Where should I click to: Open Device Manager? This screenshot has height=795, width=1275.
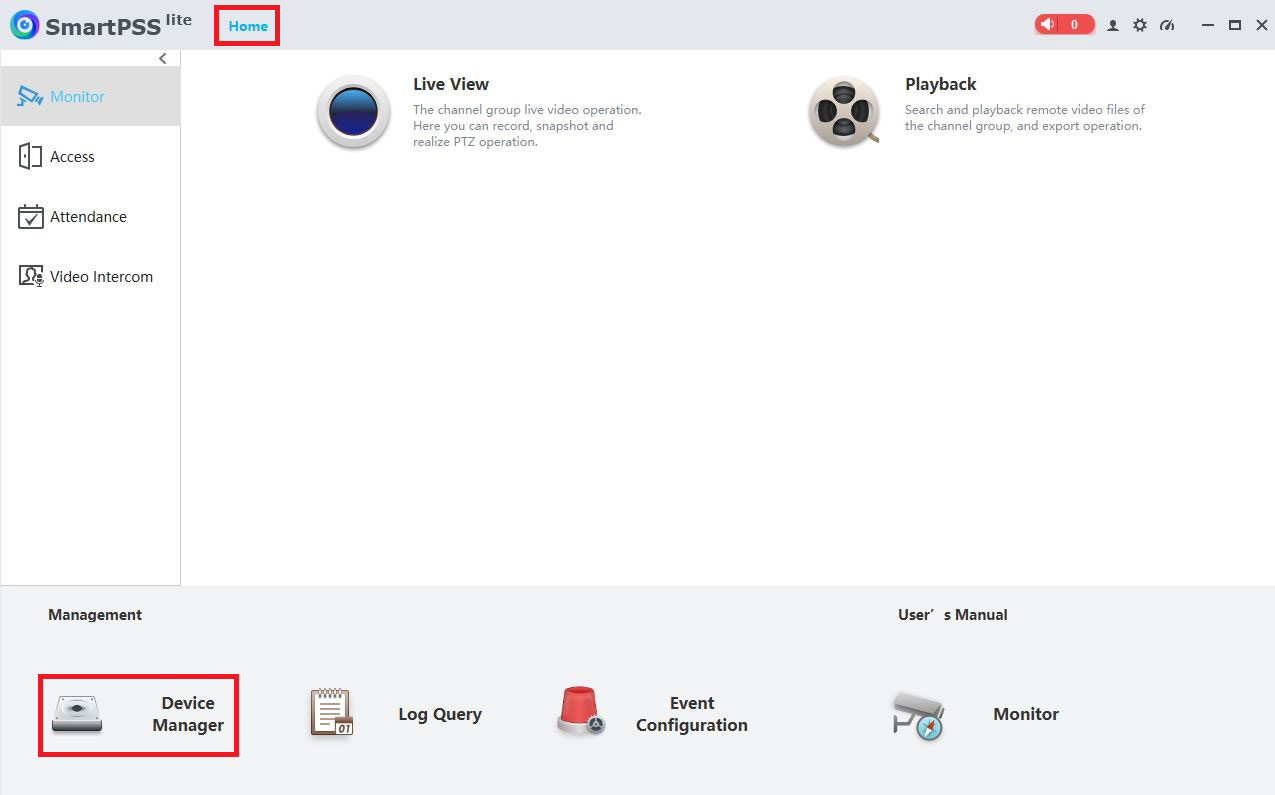138,714
